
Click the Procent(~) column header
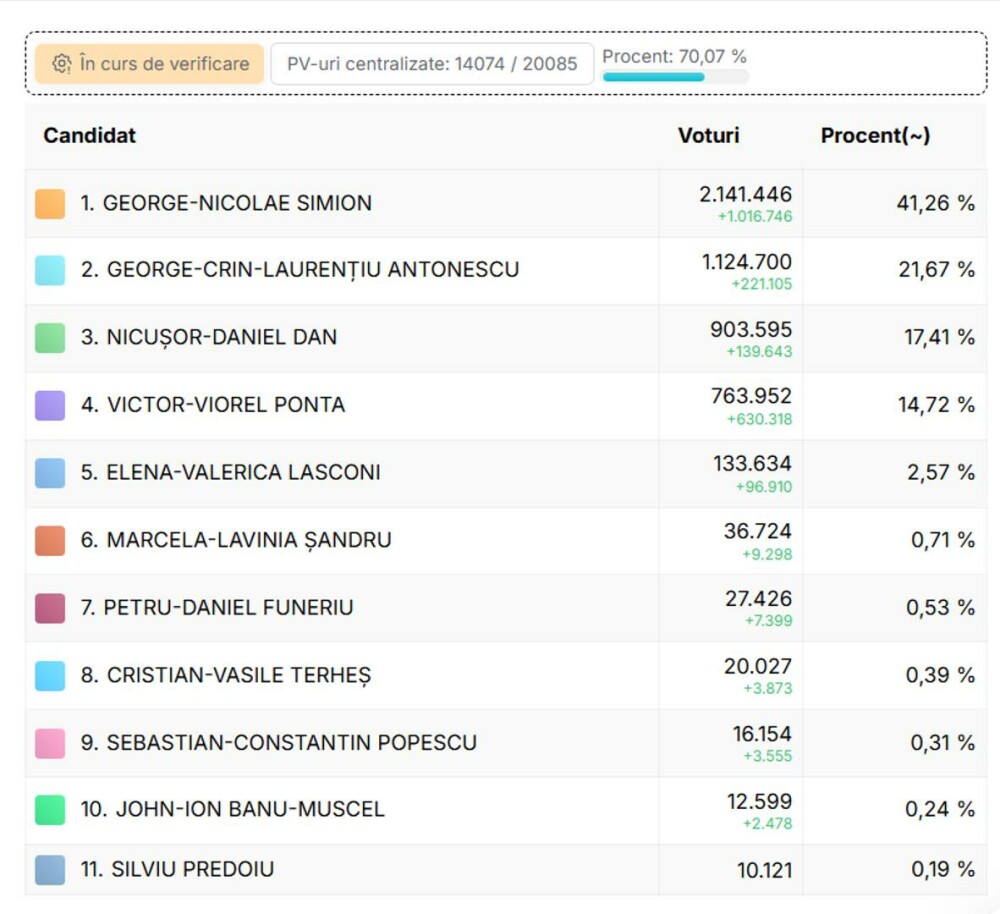click(x=875, y=135)
